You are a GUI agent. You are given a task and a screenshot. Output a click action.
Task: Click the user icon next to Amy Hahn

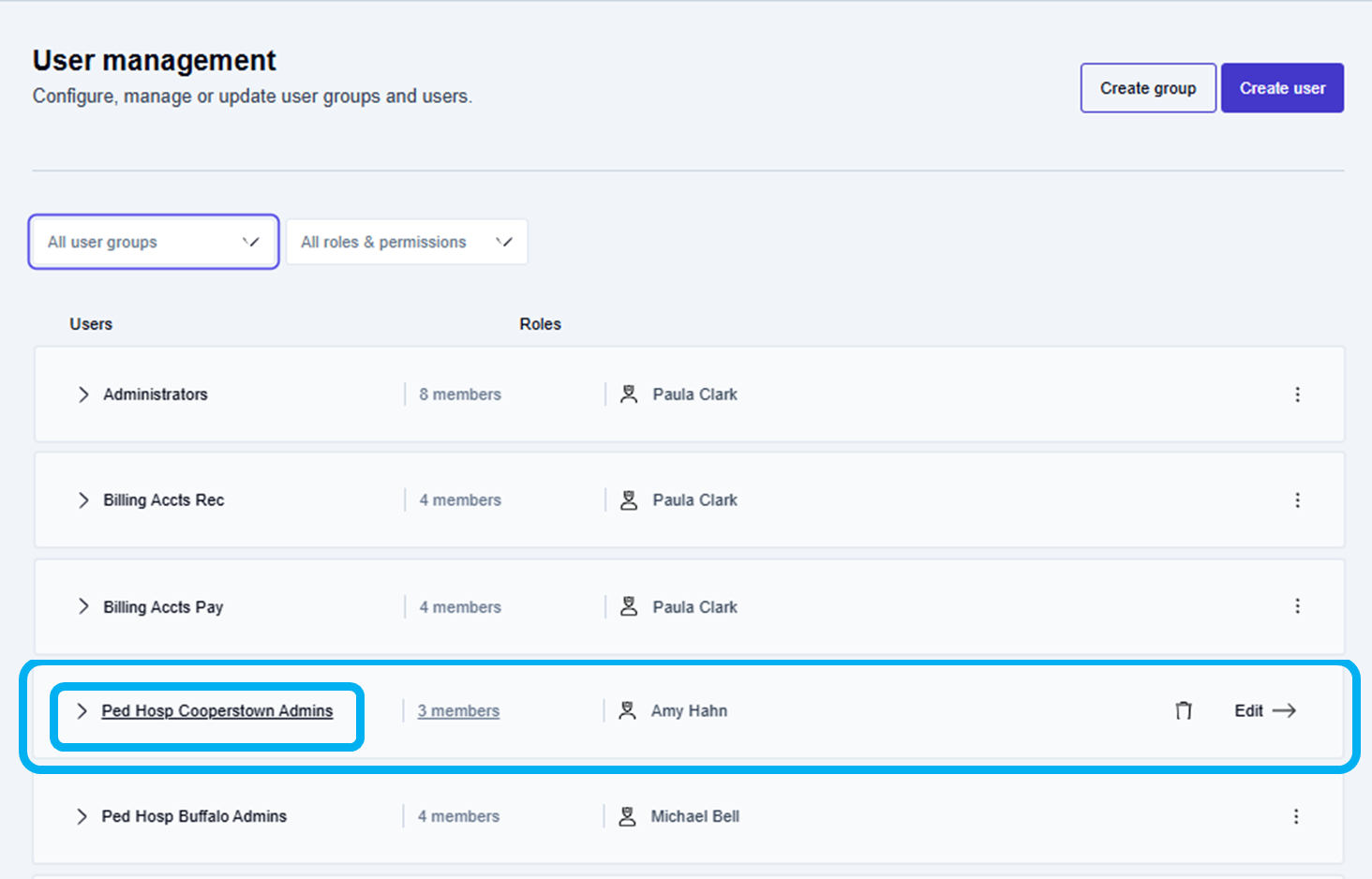pos(627,710)
